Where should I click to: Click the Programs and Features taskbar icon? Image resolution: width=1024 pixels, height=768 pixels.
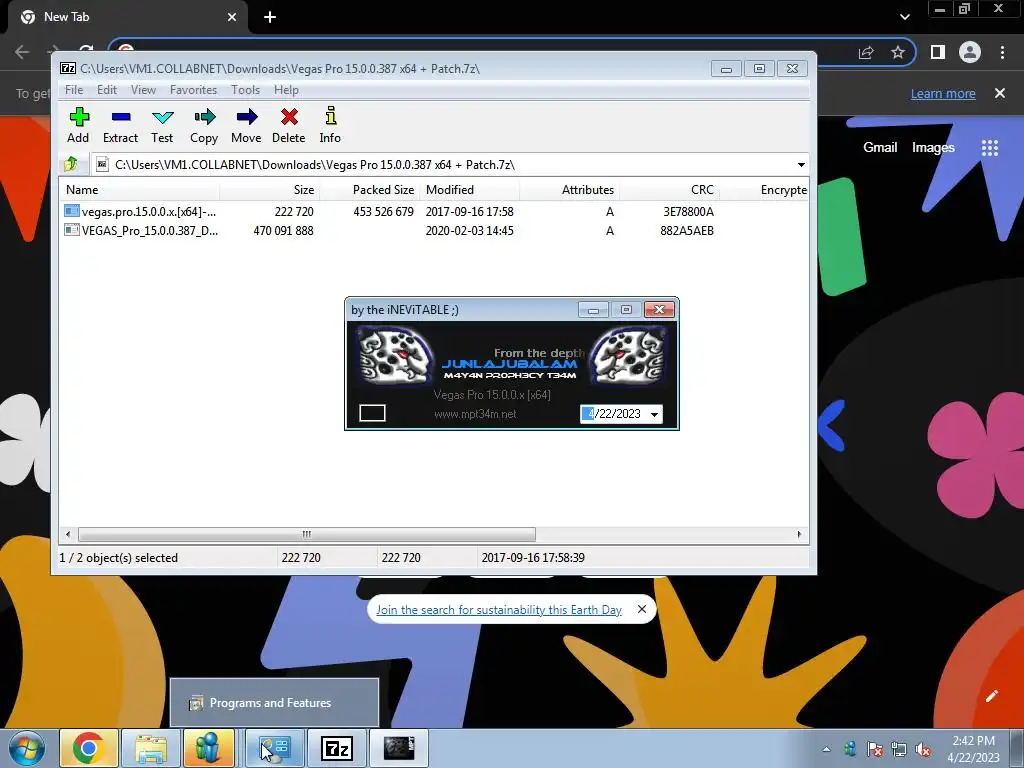(275, 748)
